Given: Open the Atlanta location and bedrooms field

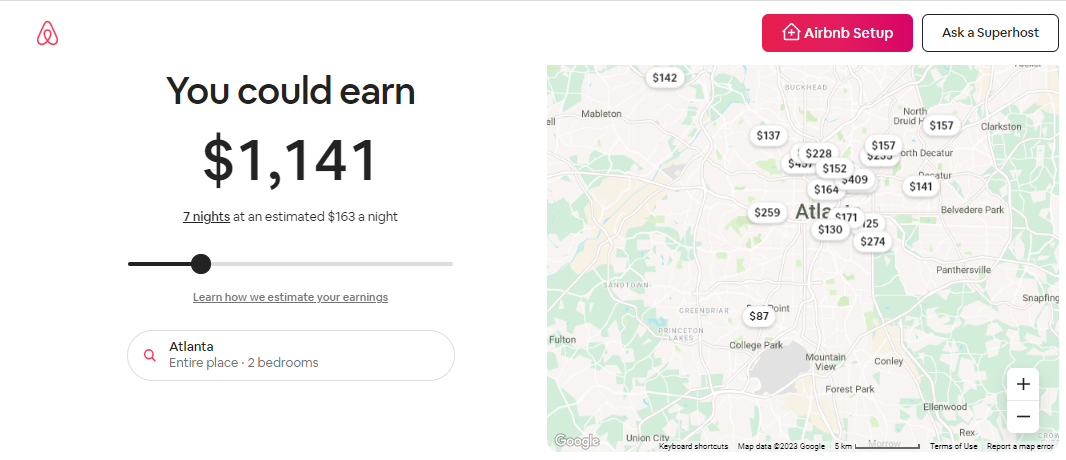Looking at the screenshot, I should click(x=291, y=355).
